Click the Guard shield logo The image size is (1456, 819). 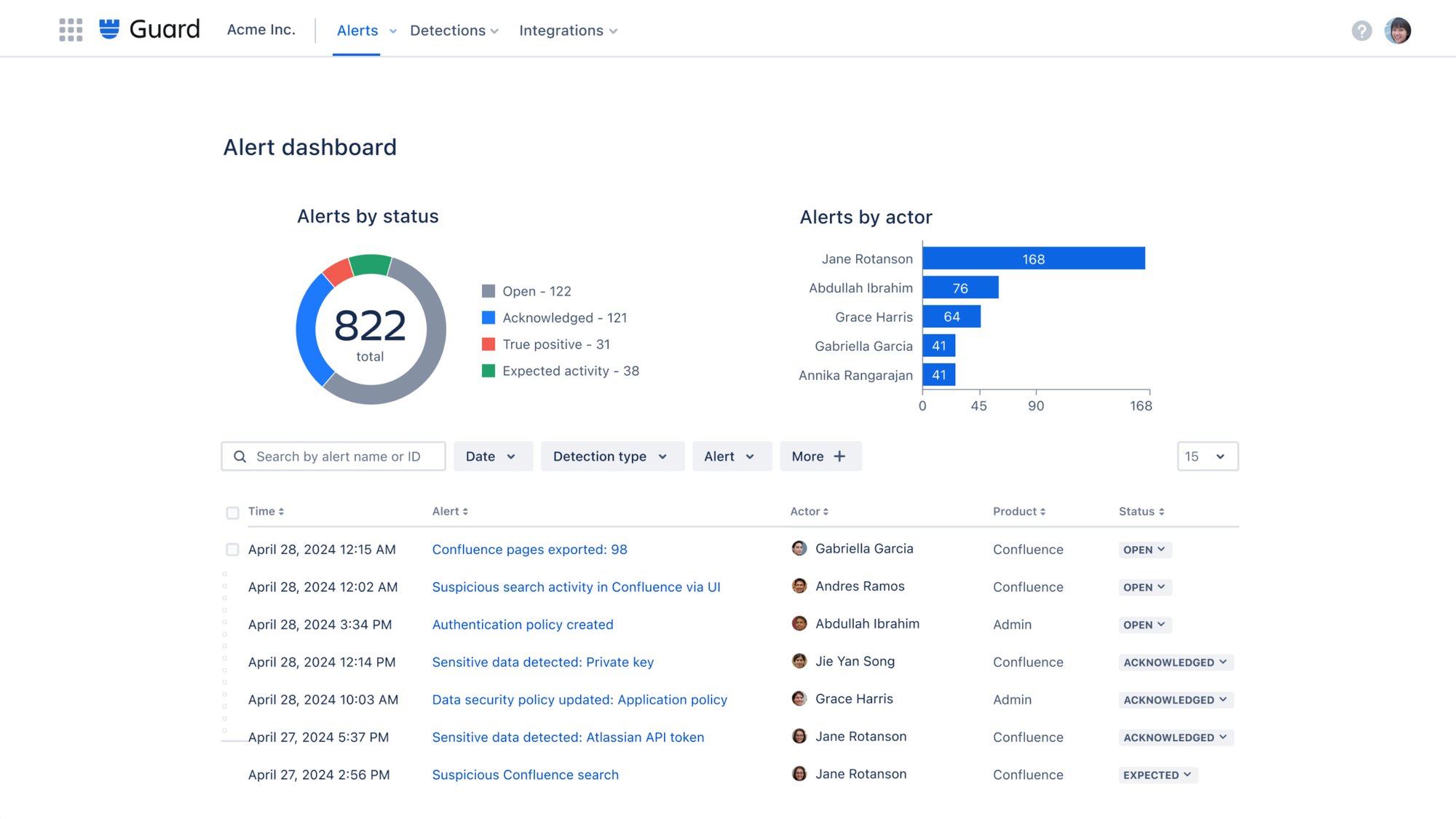(109, 29)
